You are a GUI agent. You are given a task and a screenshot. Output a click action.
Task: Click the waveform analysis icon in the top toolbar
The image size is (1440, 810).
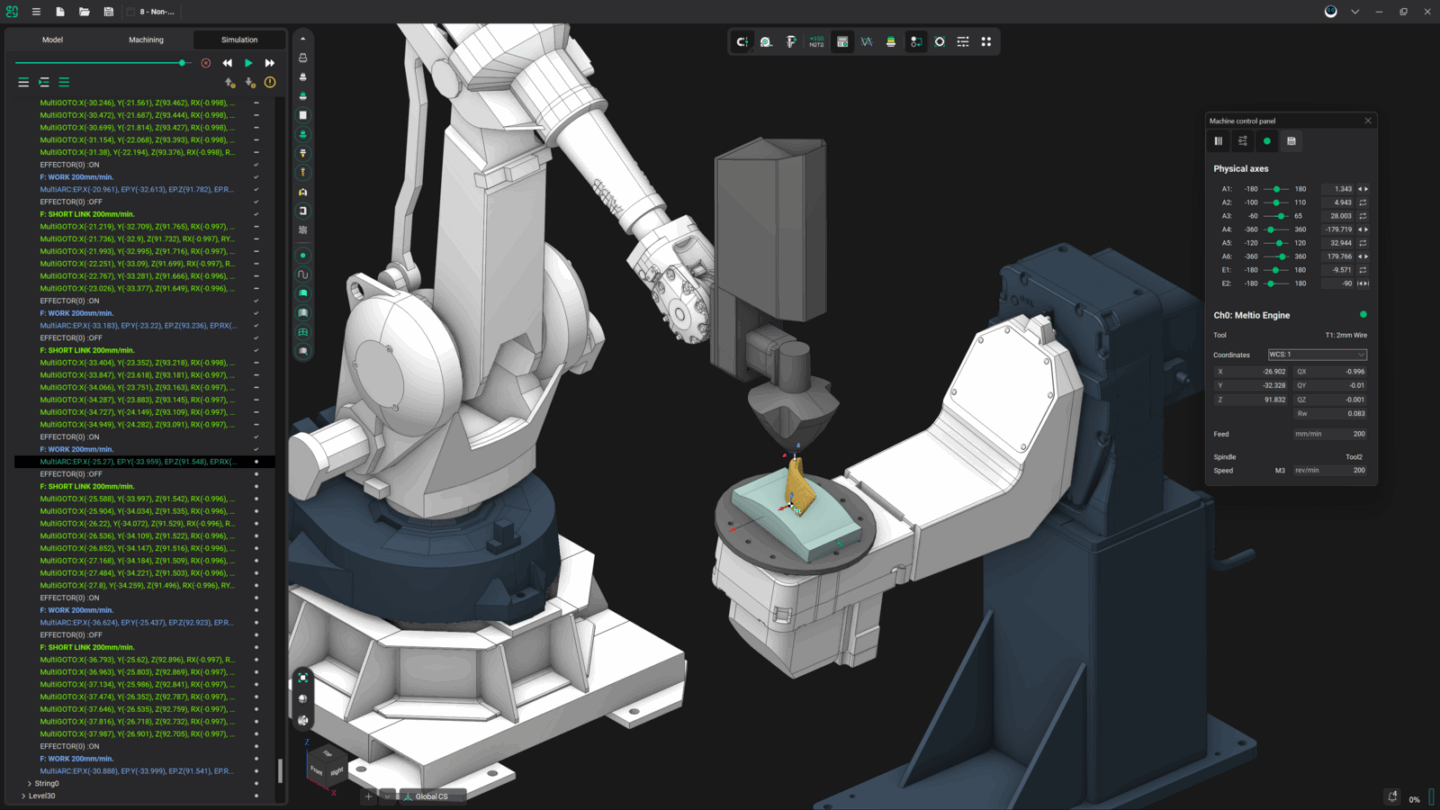[866, 41]
